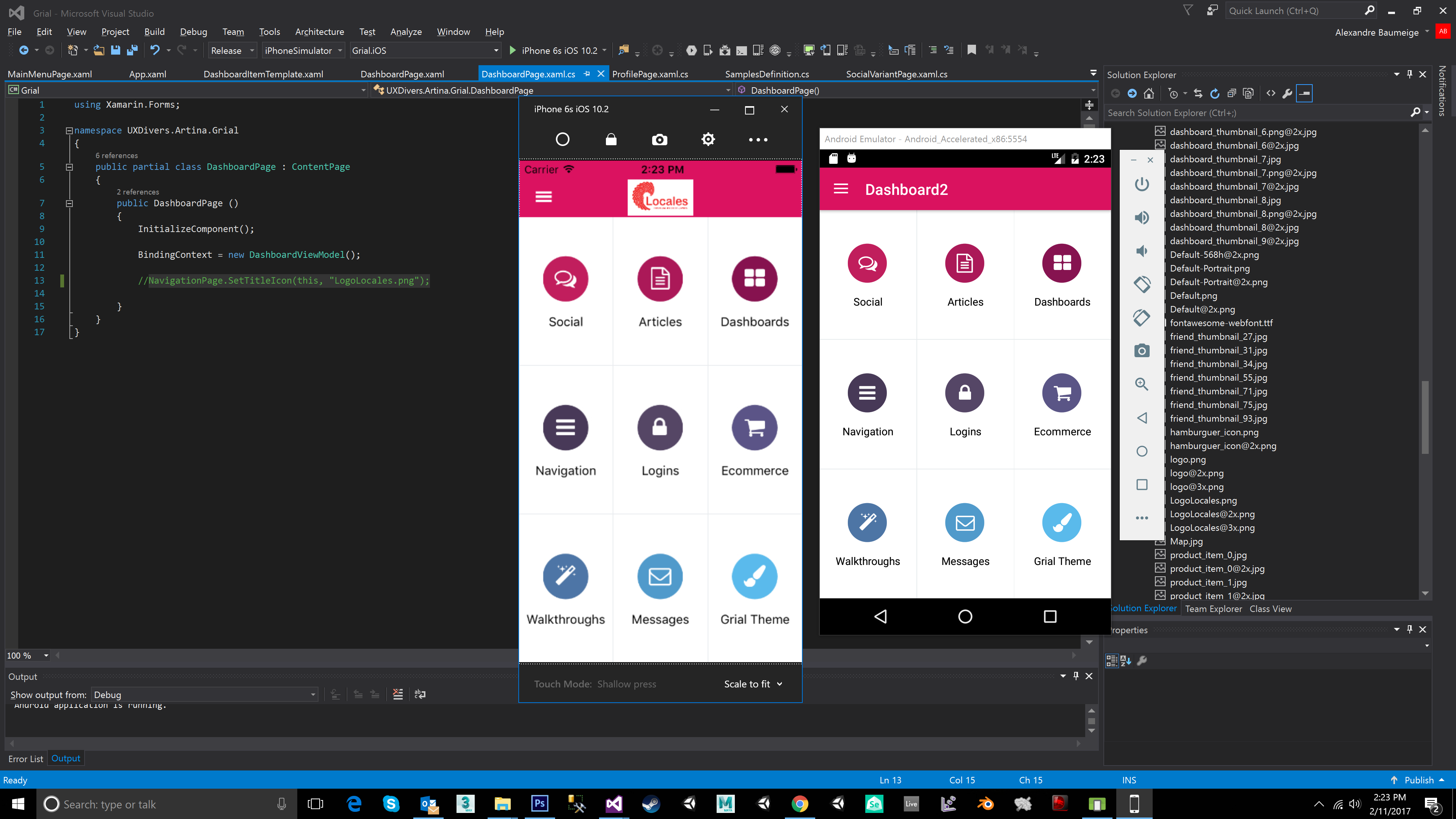Click Solution Explorer refresh icon

[x=1214, y=94]
